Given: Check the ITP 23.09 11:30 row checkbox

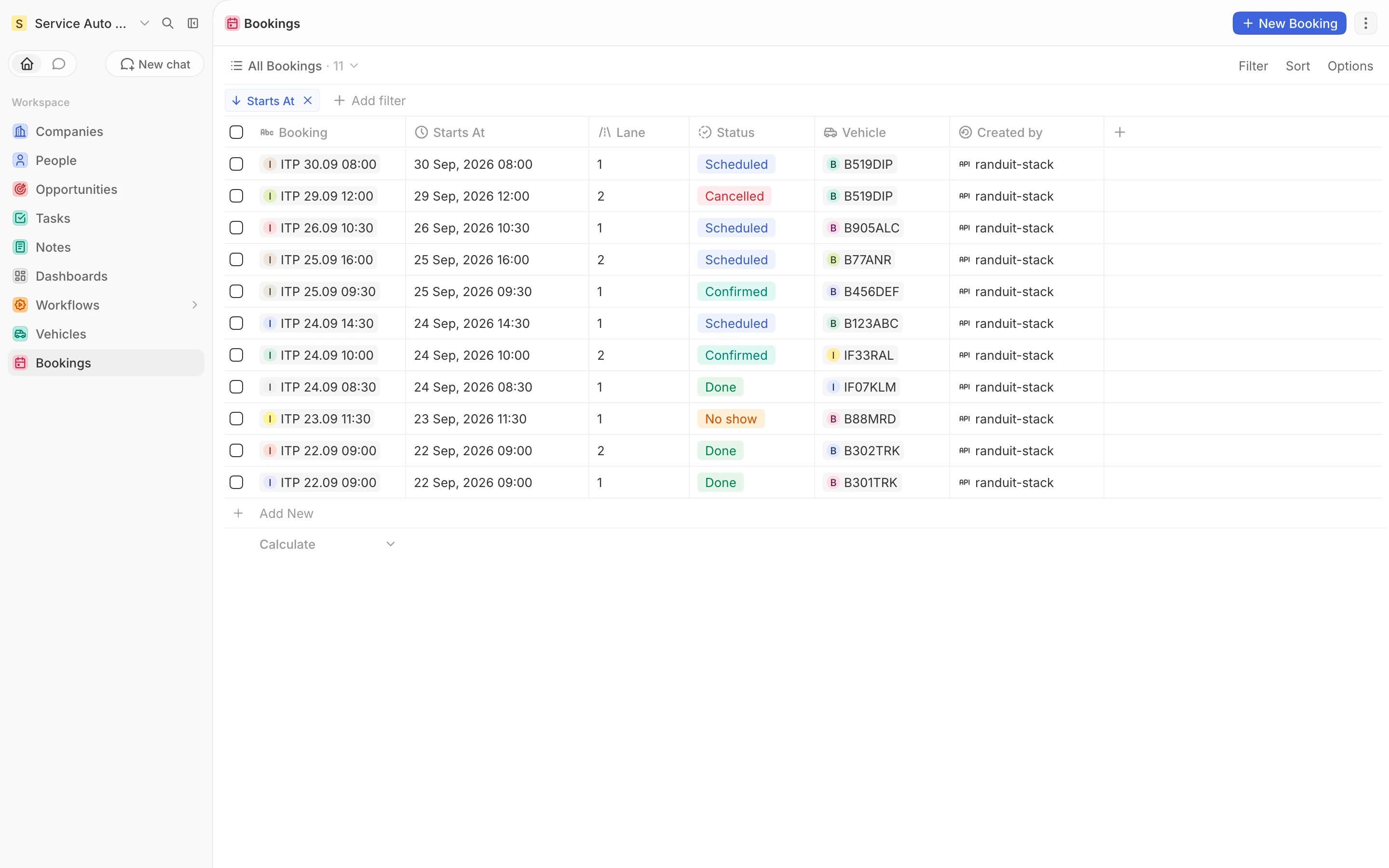Looking at the screenshot, I should click(236, 419).
